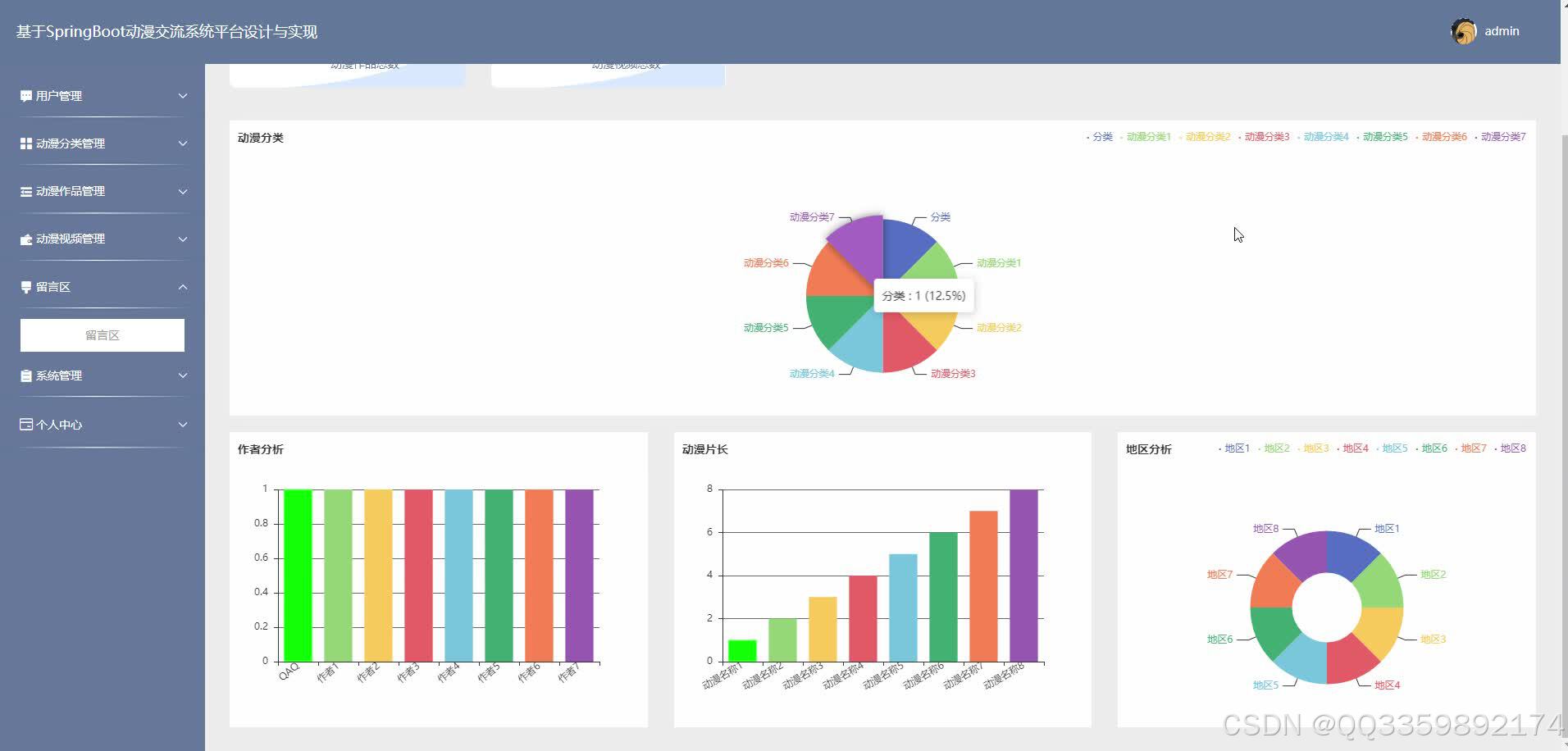Open the 动漫视频管理 menu

[103, 239]
